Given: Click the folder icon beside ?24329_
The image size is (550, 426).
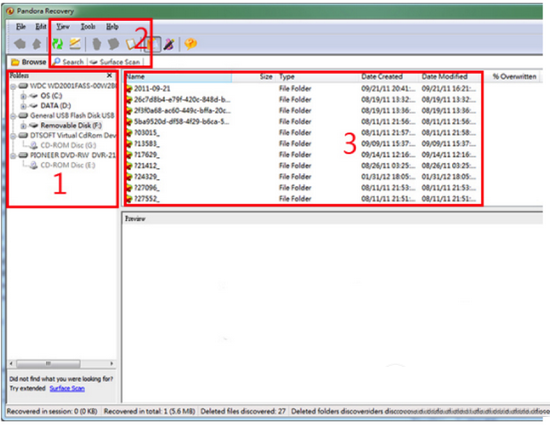Looking at the screenshot, I should pos(129,177).
